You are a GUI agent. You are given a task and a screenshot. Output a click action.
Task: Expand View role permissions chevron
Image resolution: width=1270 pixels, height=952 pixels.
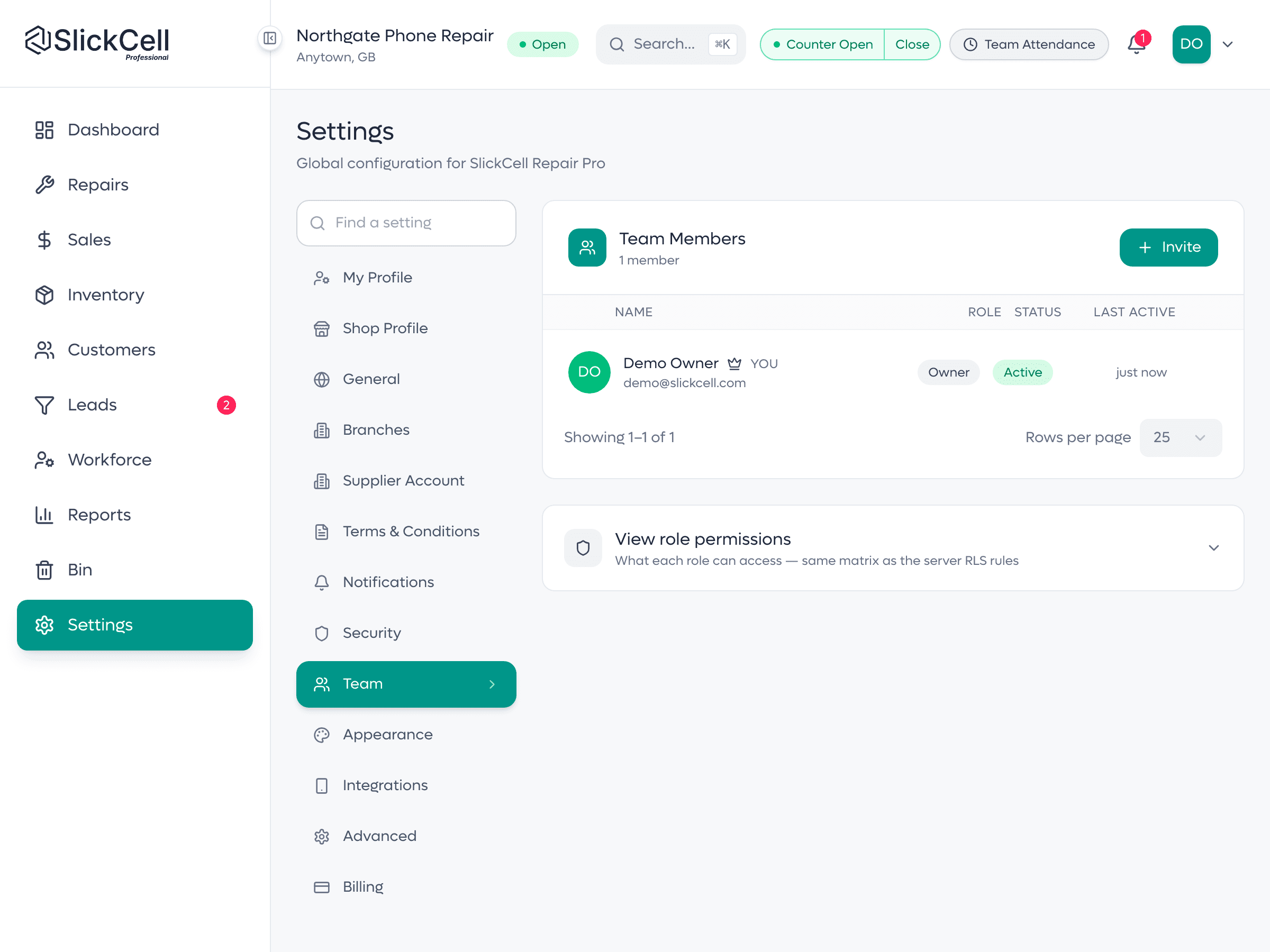tap(1213, 548)
